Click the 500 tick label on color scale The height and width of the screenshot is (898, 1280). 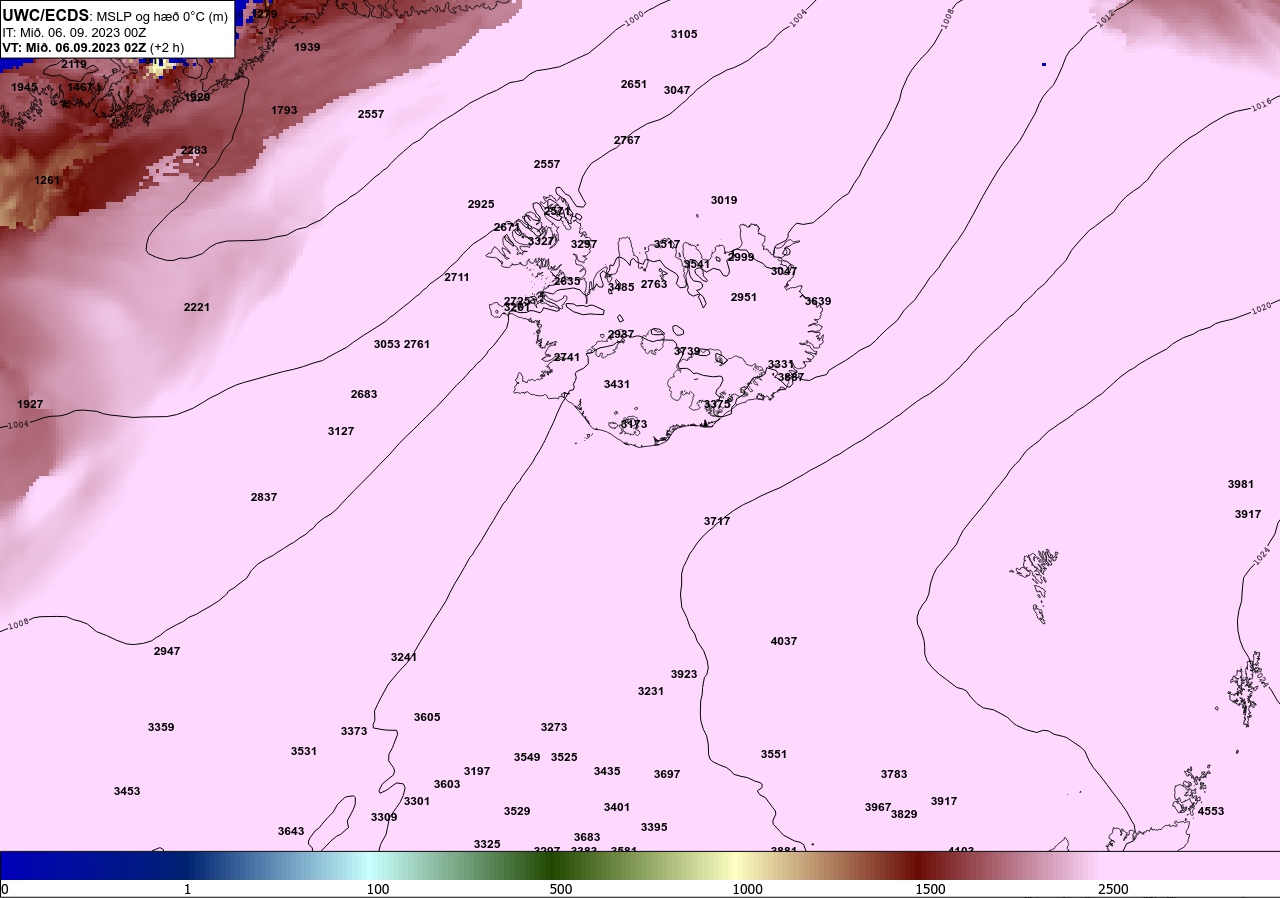click(x=561, y=889)
